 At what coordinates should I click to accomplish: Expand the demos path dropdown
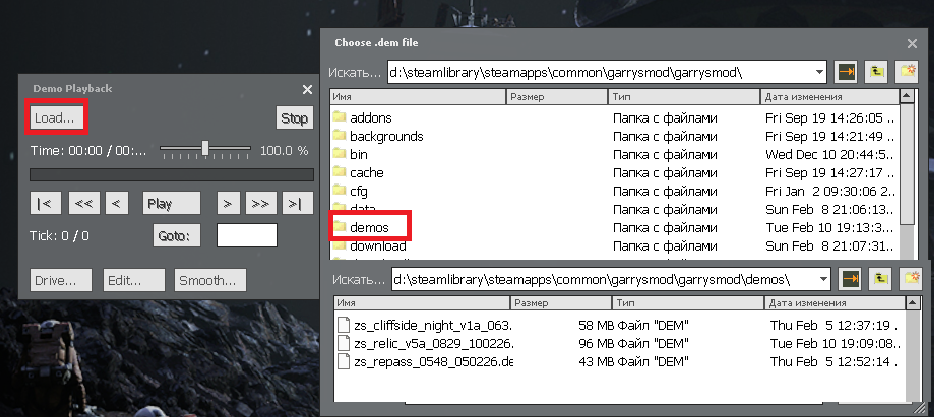point(821,278)
